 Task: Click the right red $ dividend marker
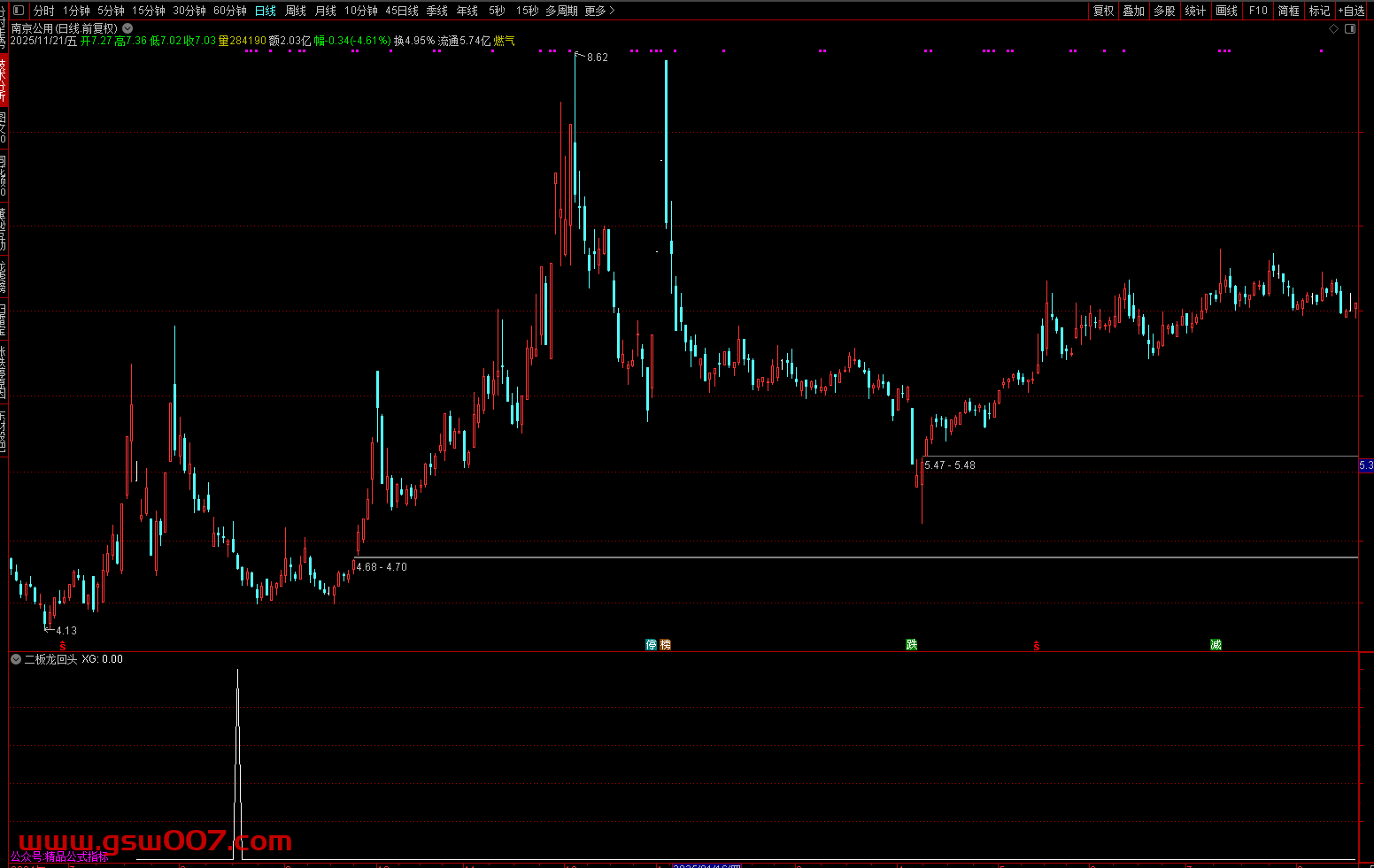(1036, 646)
